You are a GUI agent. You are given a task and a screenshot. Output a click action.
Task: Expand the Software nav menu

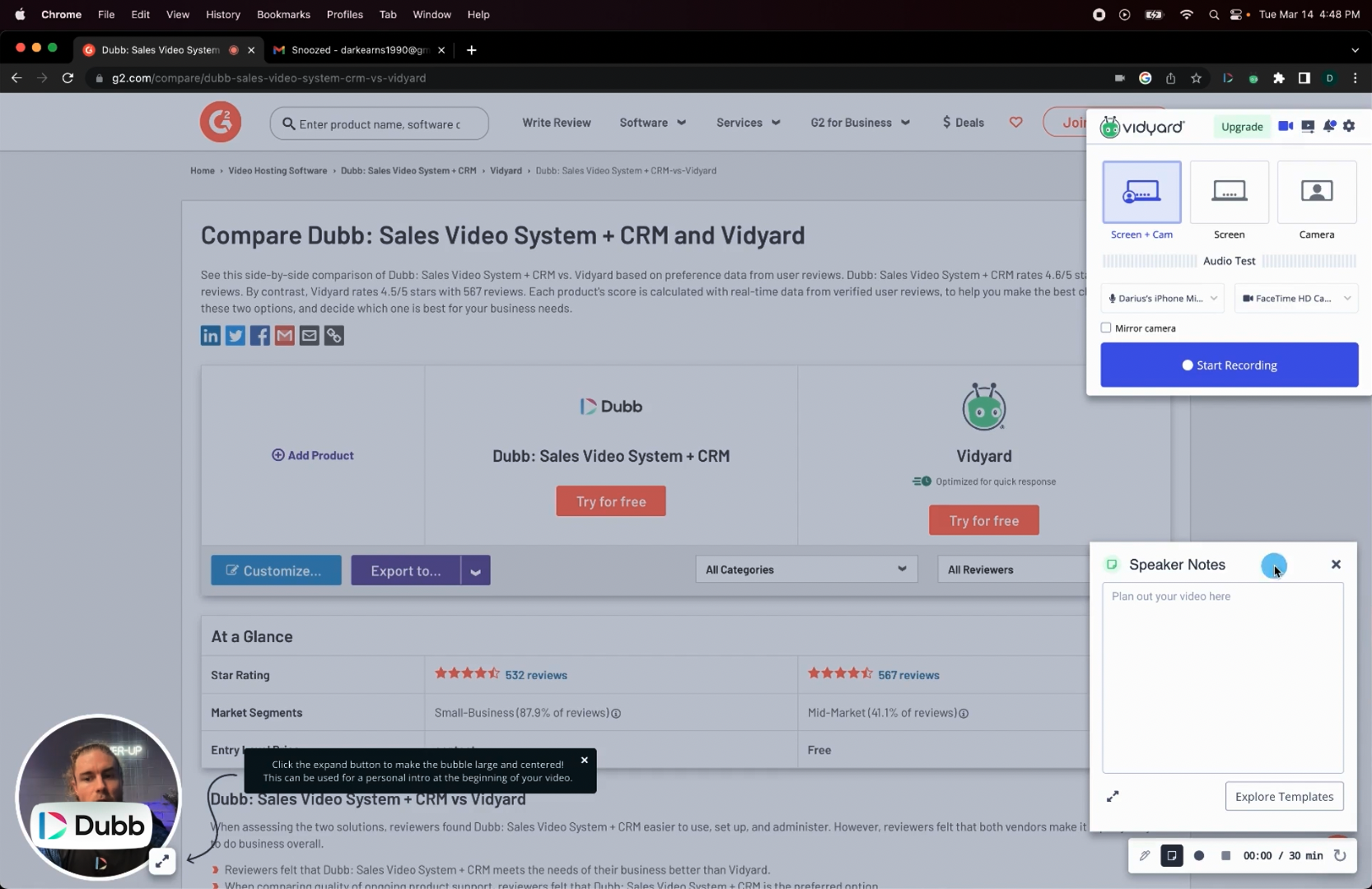click(x=652, y=122)
